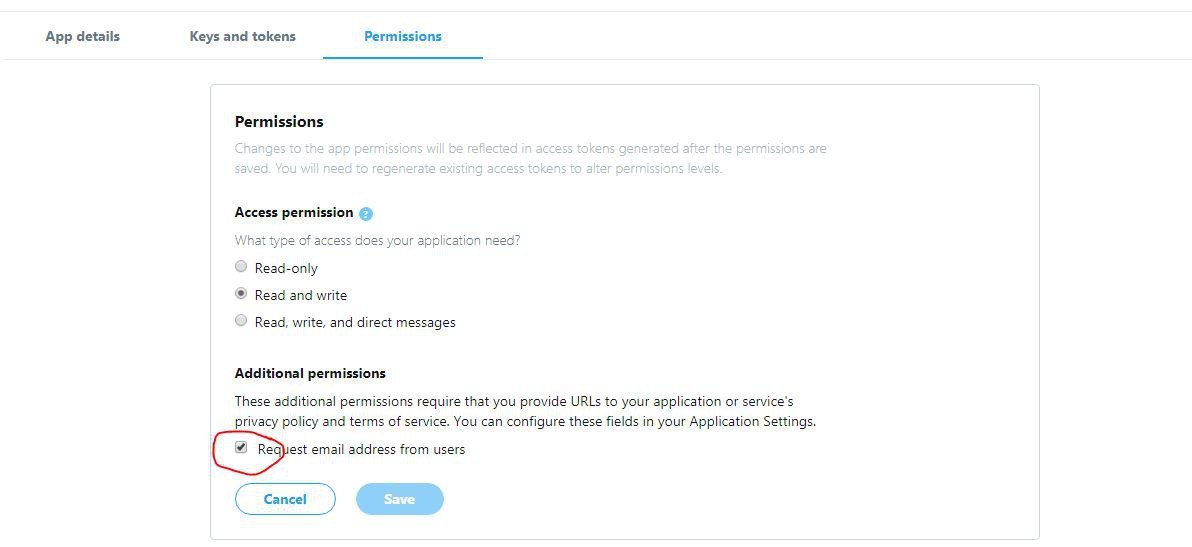The height and width of the screenshot is (547, 1192).
Task: Open the App details tab
Action: click(82, 36)
